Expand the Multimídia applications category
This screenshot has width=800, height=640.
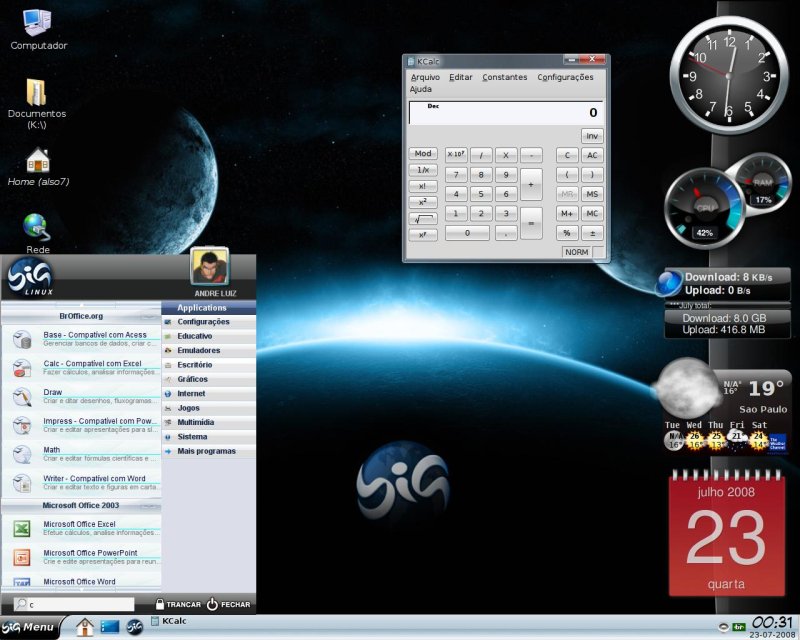[x=209, y=422]
